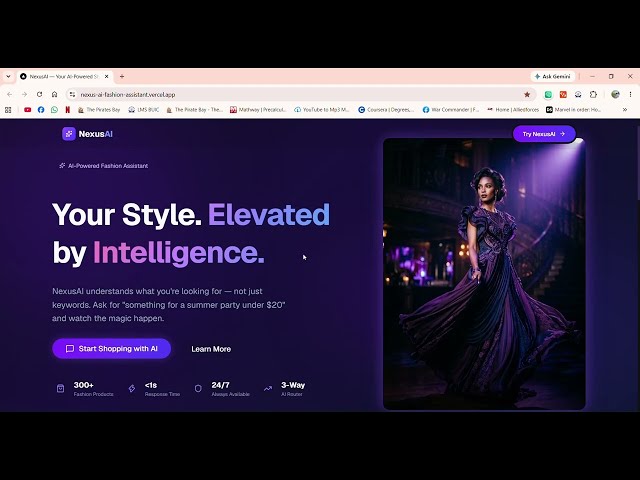Minimize the browser window

point(593,76)
